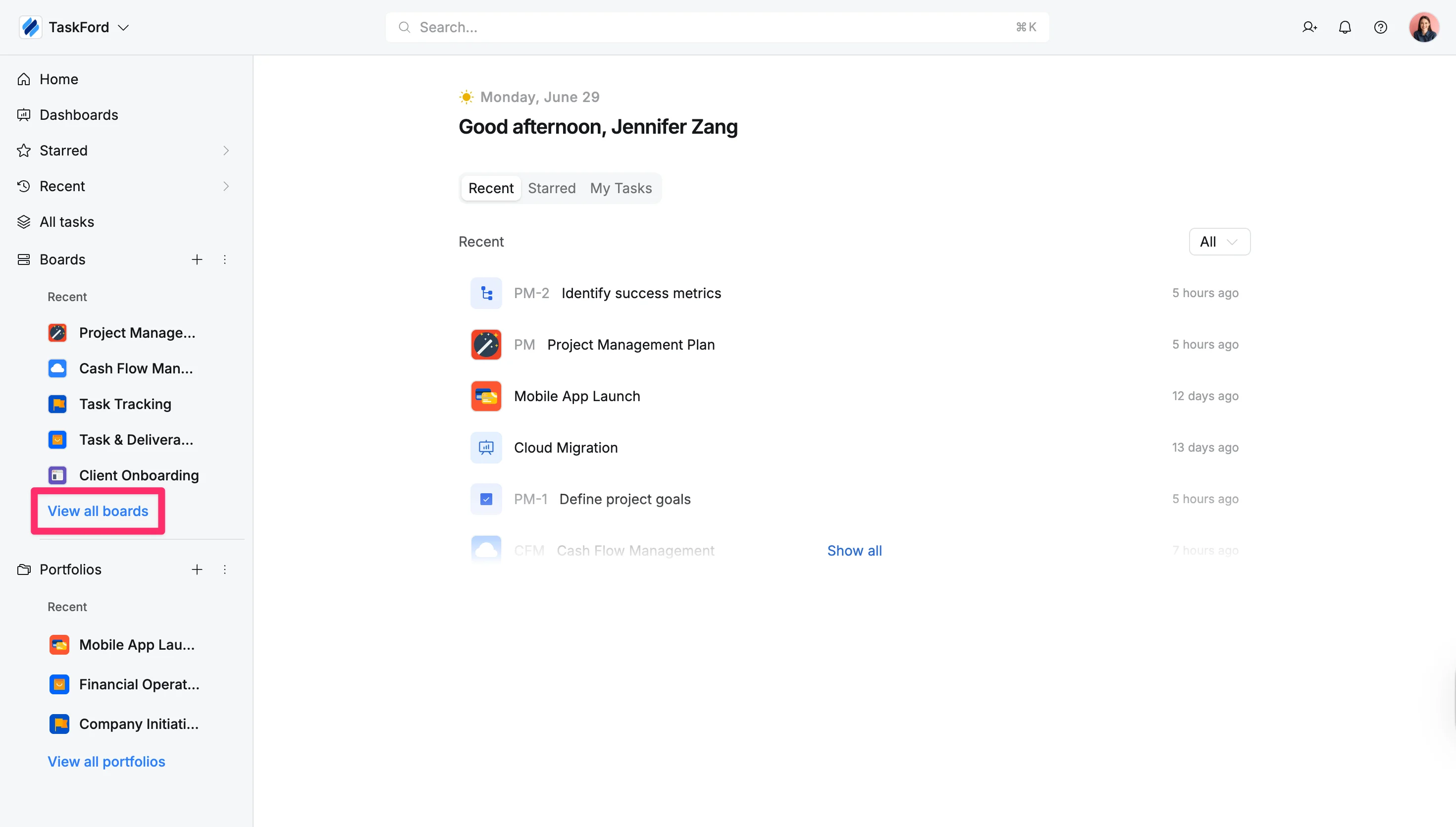Click the Boards section icon
The image size is (1456, 827).
click(24, 259)
